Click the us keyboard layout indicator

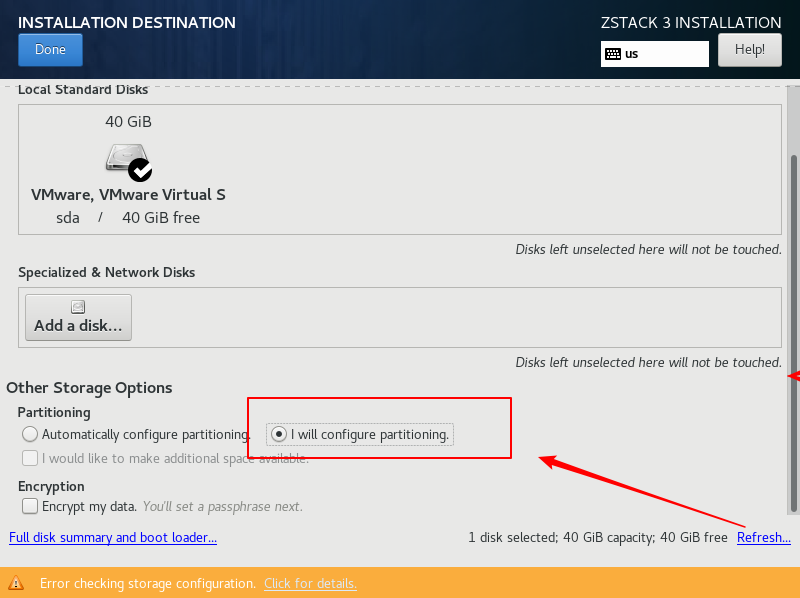point(655,54)
